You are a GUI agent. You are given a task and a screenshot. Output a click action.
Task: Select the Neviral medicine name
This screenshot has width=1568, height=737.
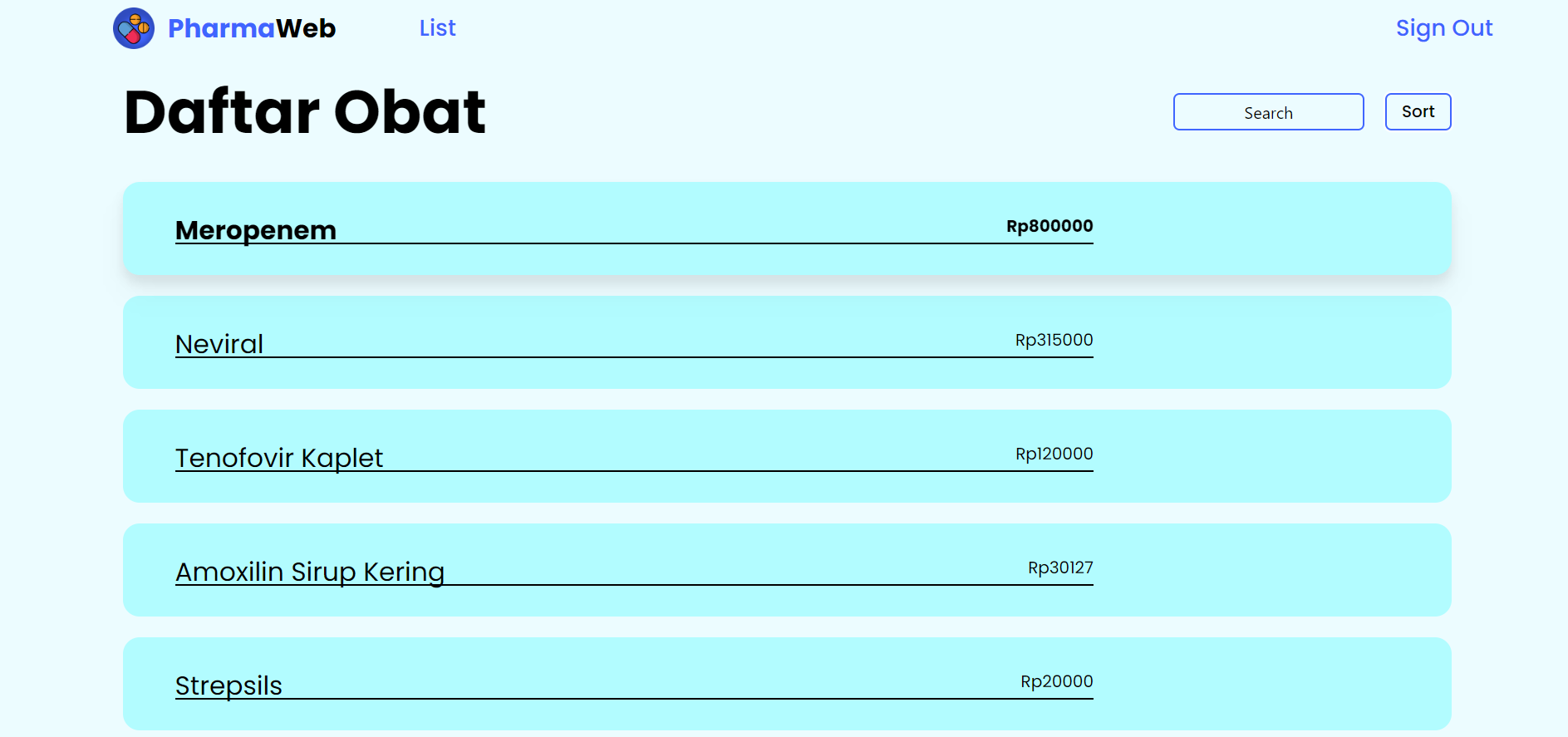pyautogui.click(x=219, y=344)
